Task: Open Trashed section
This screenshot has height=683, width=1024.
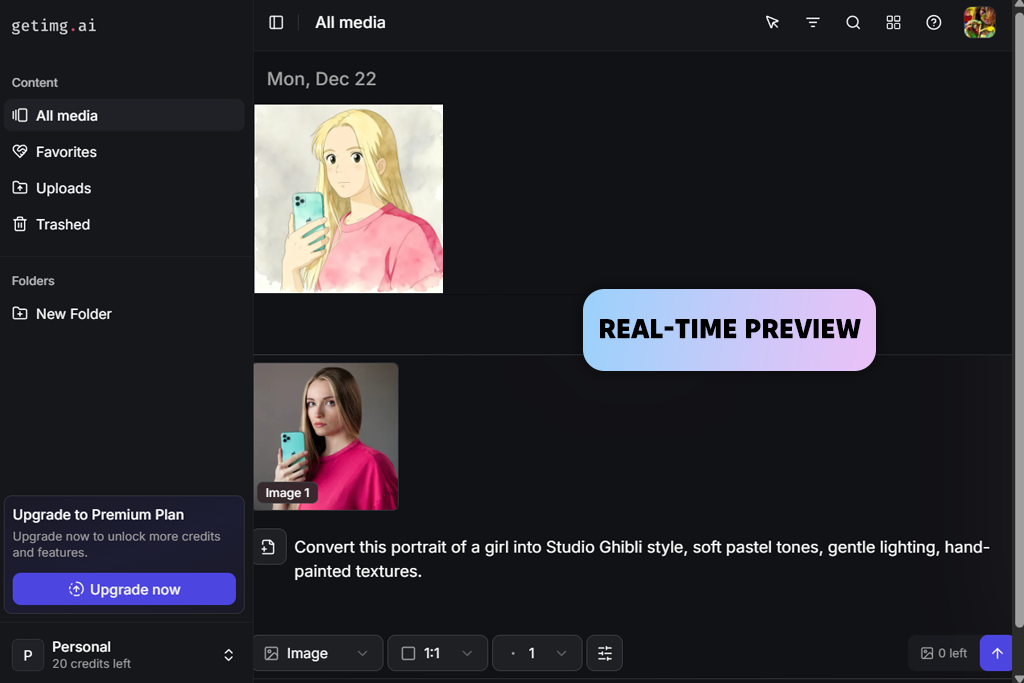Action: click(x=124, y=225)
